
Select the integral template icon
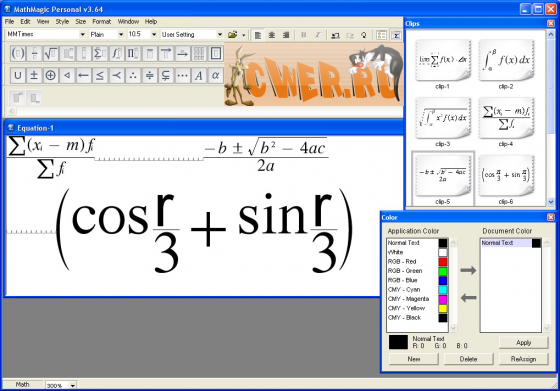pos(117,54)
